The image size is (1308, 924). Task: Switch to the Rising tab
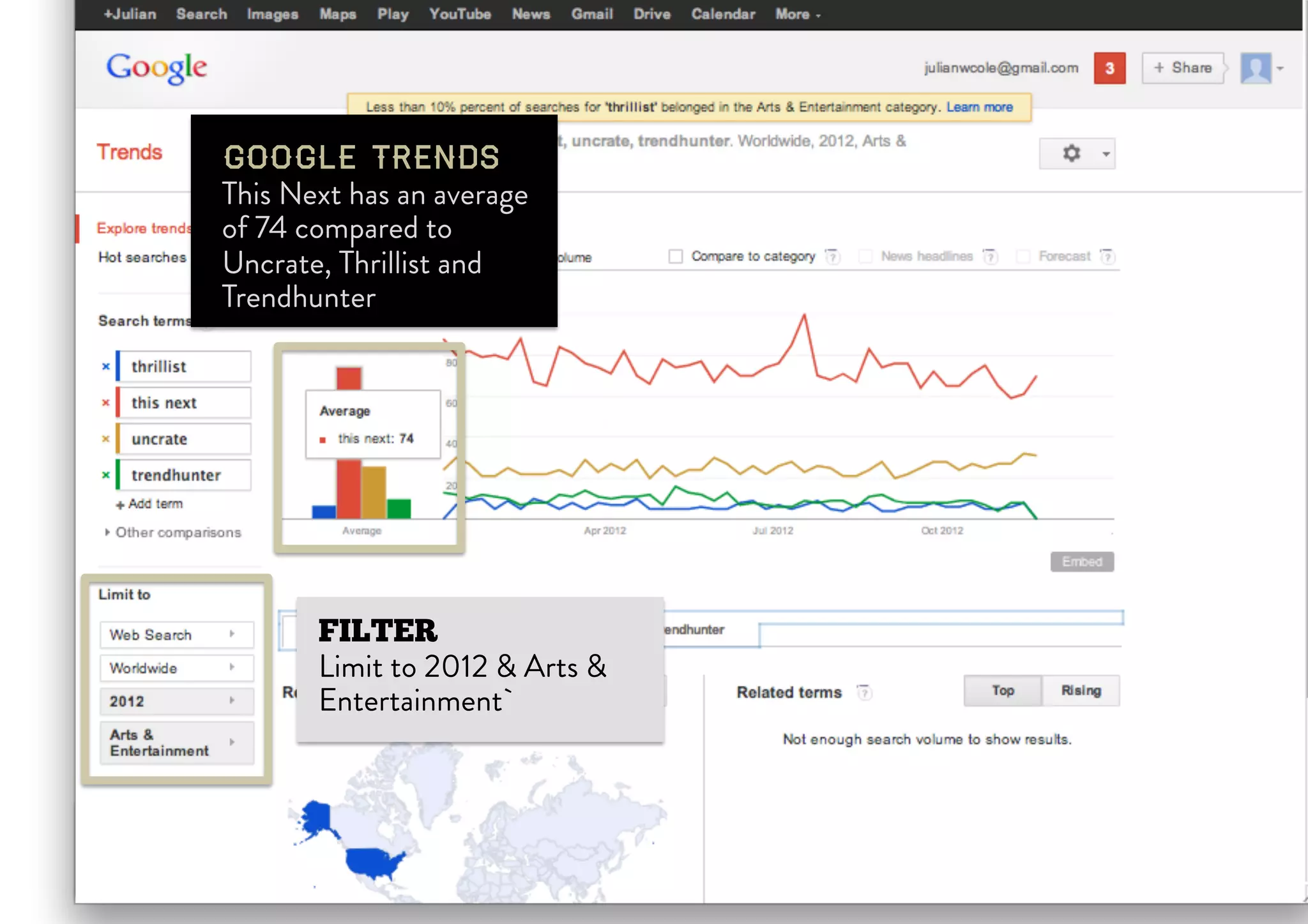pos(1081,690)
